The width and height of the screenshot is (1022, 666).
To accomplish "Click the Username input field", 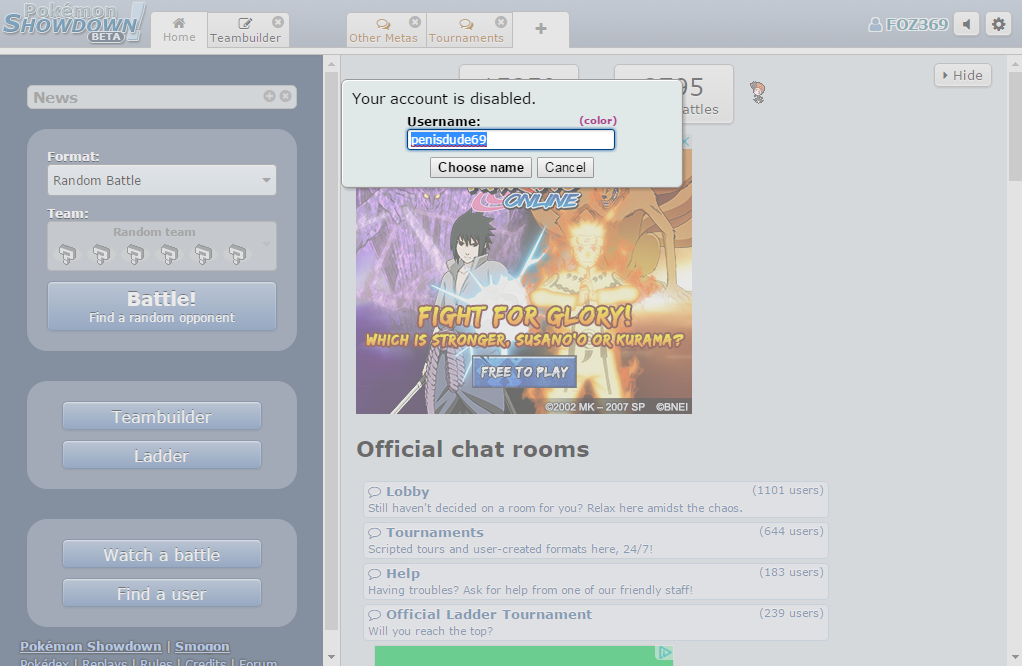I will pos(511,139).
